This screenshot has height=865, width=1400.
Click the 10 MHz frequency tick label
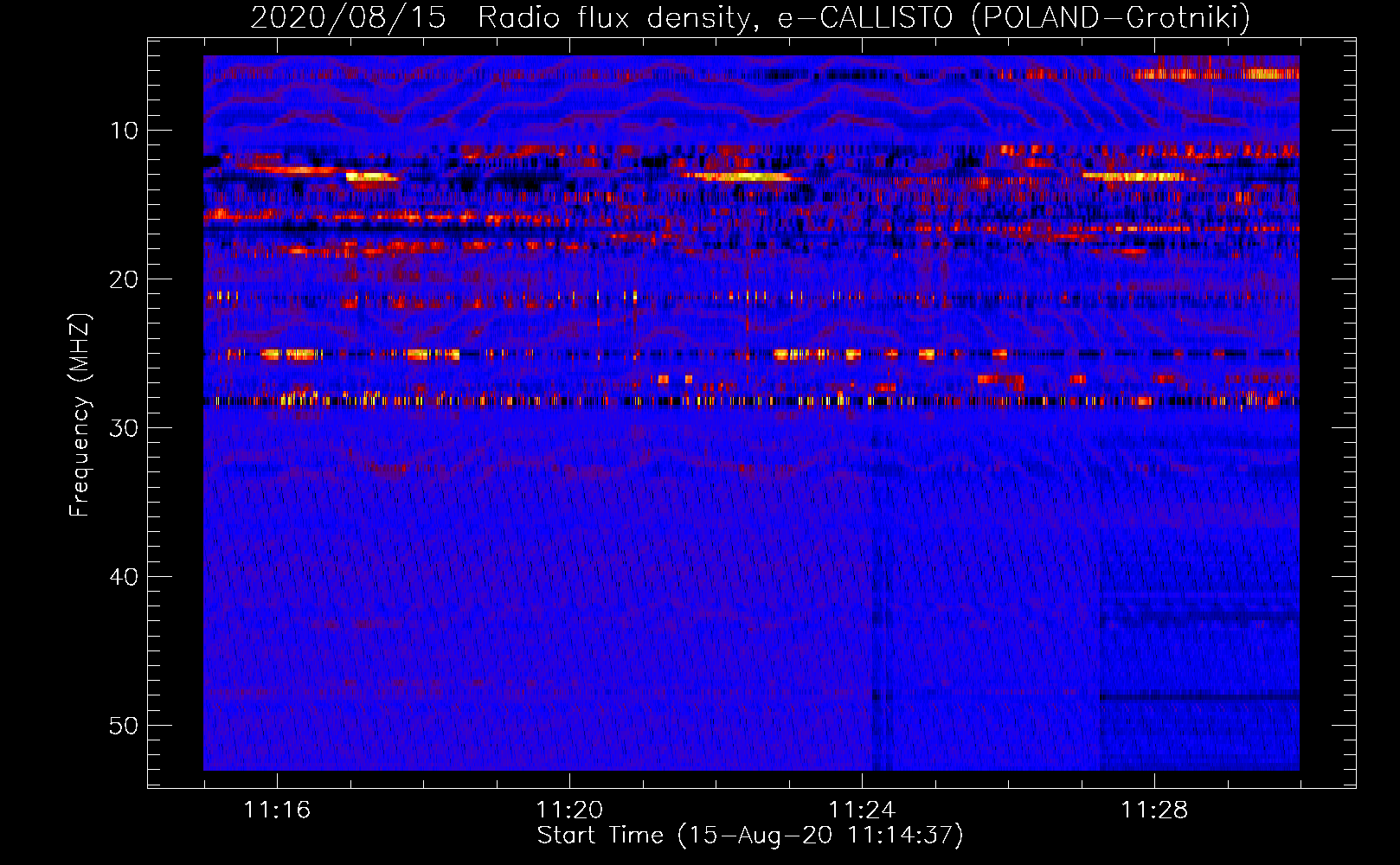click(125, 131)
